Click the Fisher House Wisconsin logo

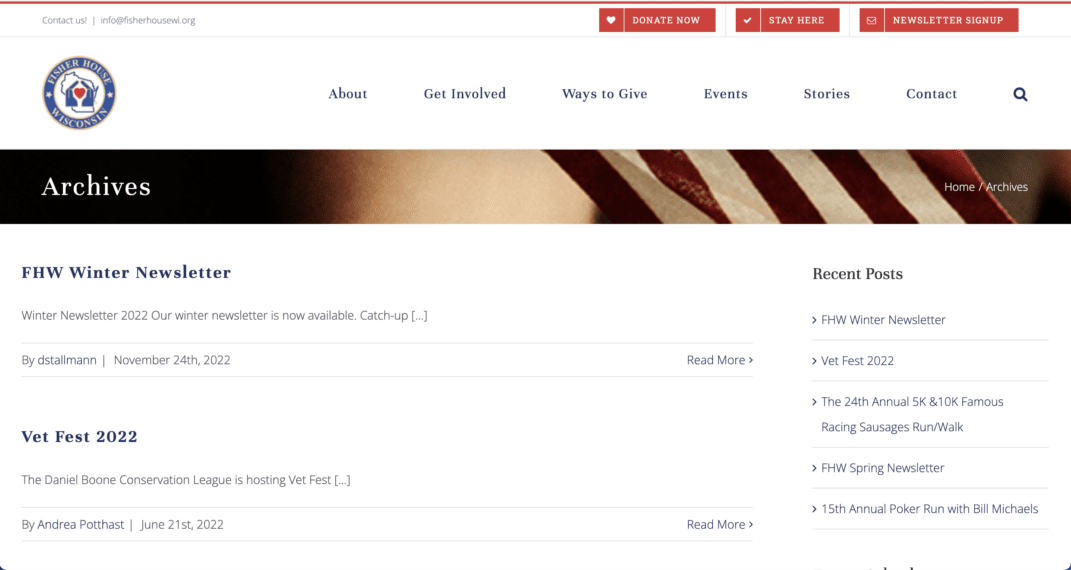coord(79,93)
